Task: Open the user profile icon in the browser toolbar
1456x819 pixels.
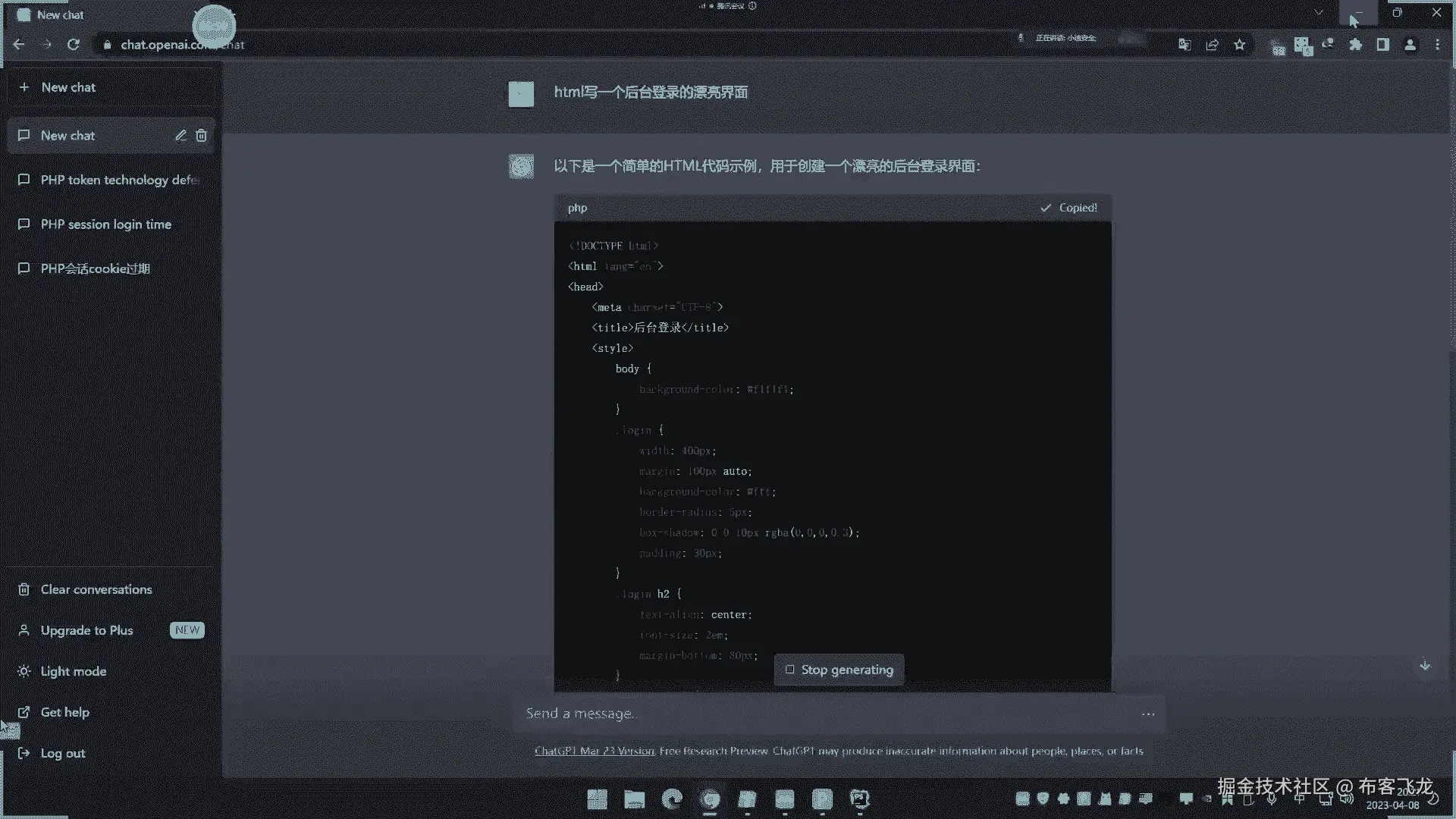Action: point(1410,45)
